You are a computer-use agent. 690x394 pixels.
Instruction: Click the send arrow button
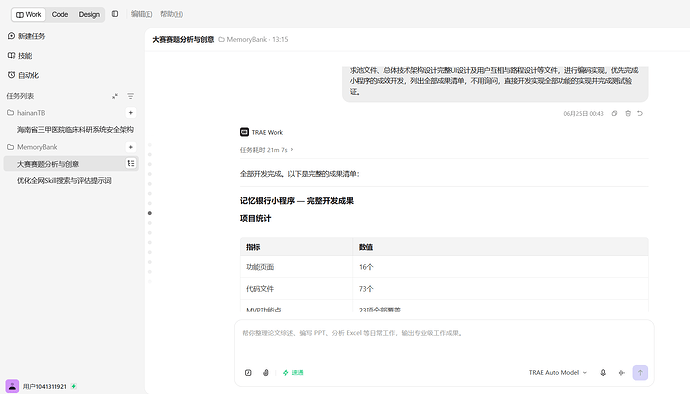click(640, 372)
